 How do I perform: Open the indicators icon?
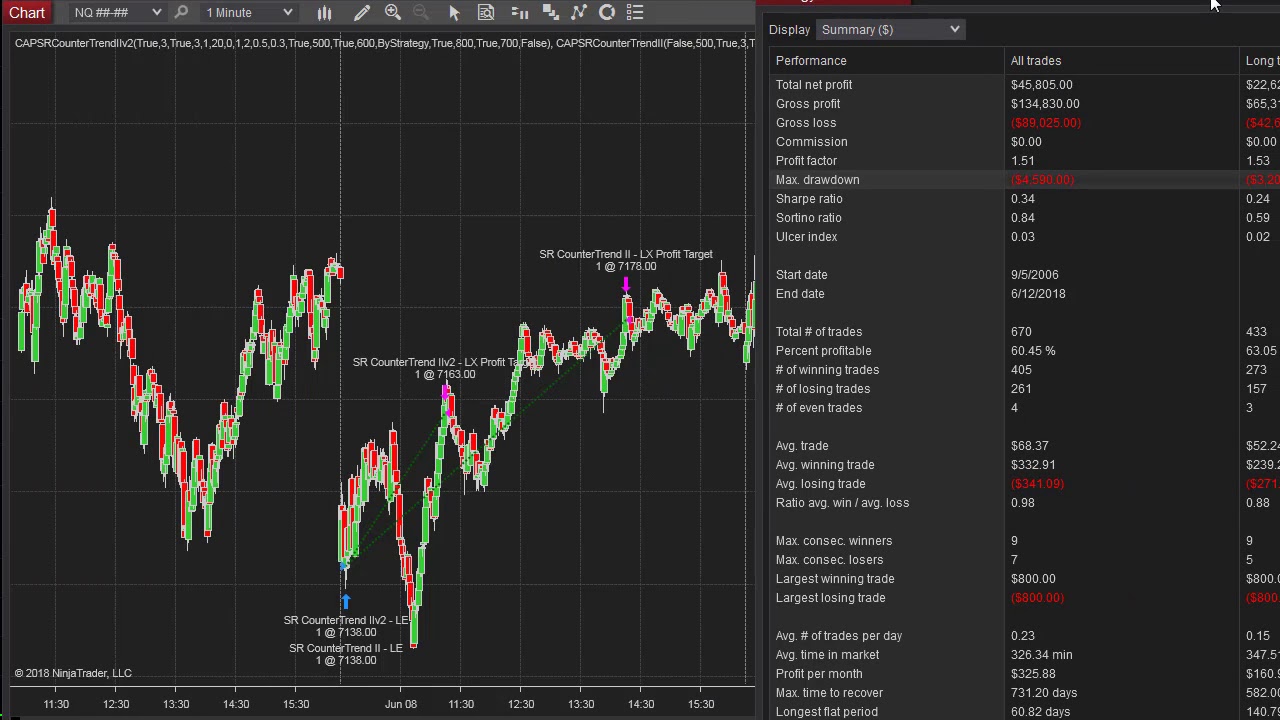578,12
